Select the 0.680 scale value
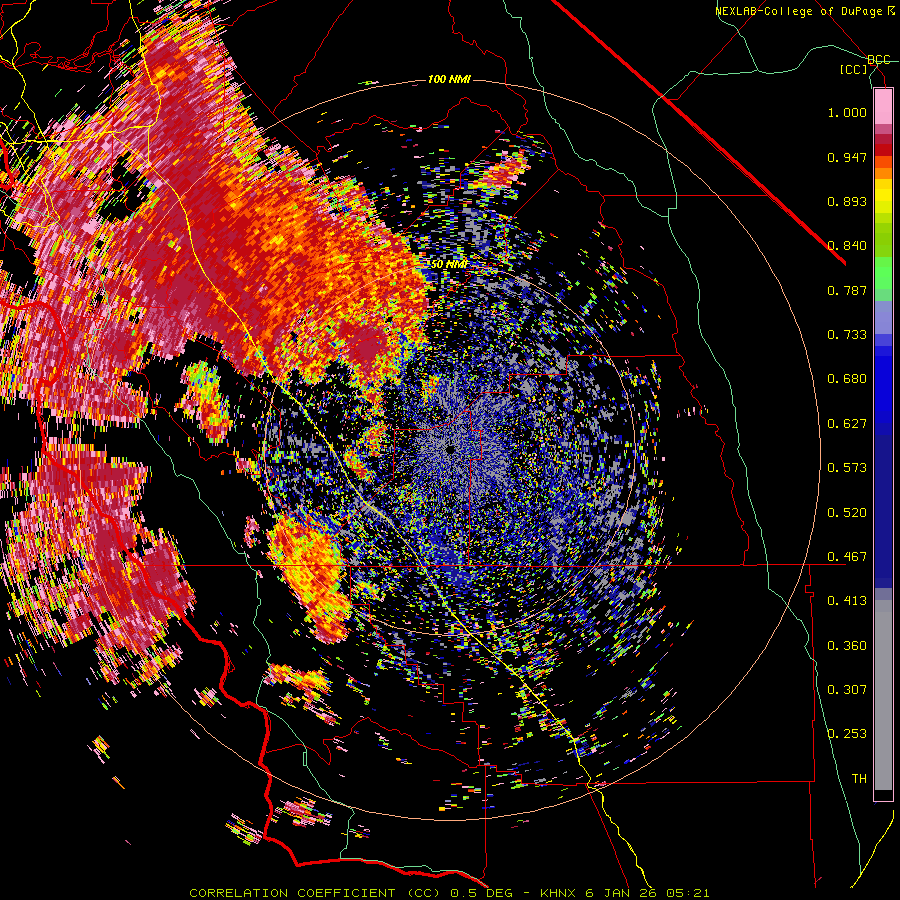The image size is (900, 900). (x=847, y=379)
